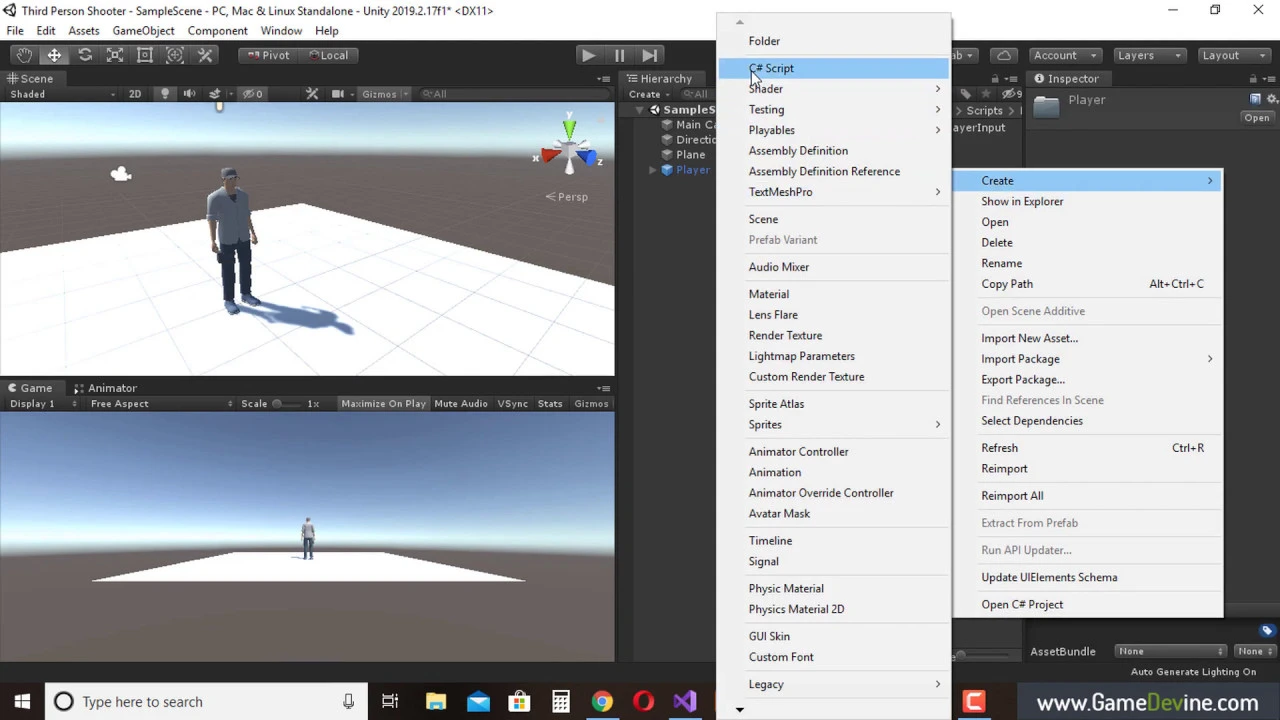Click the Pause button in the toolbar
Image resolution: width=1280 pixels, height=720 pixels.
point(619,55)
